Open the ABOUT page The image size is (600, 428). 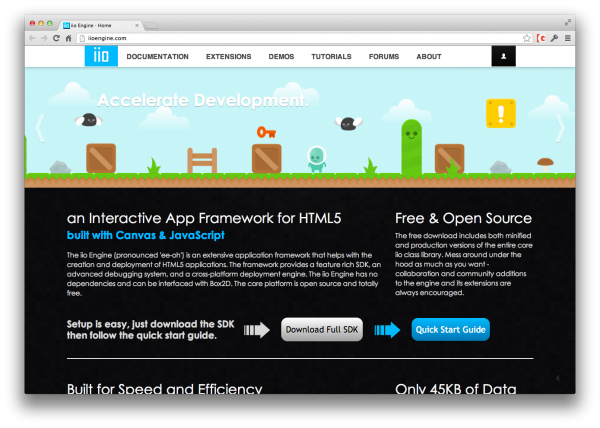429,57
